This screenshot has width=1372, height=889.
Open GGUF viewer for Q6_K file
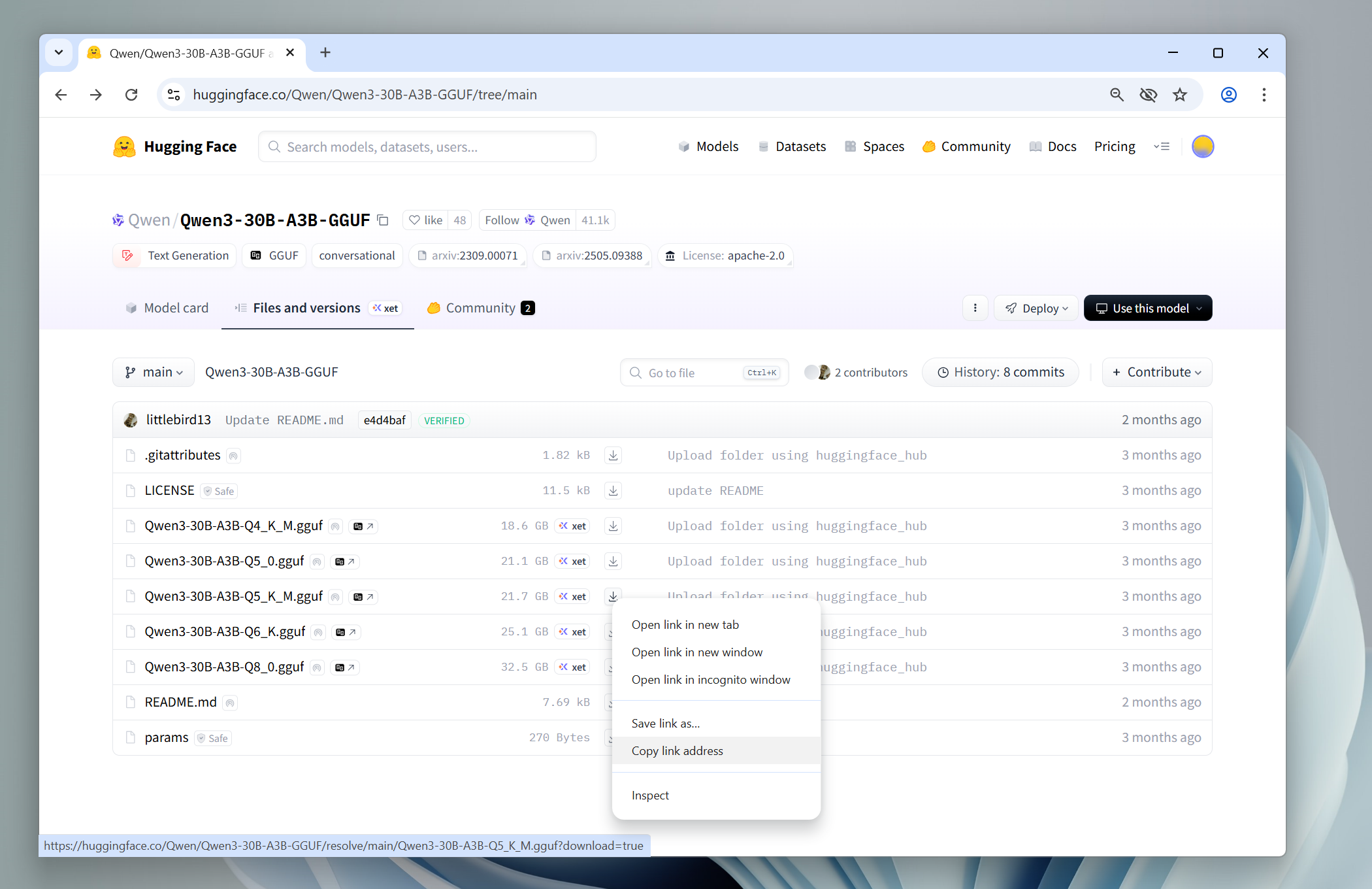click(x=346, y=632)
